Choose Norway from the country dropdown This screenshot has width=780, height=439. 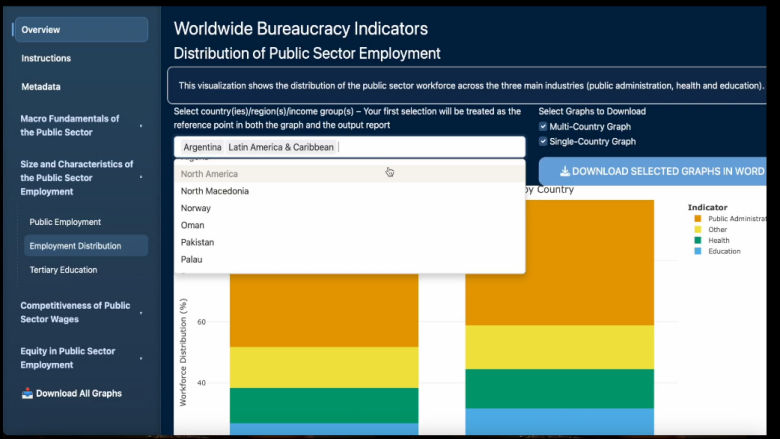(195, 208)
